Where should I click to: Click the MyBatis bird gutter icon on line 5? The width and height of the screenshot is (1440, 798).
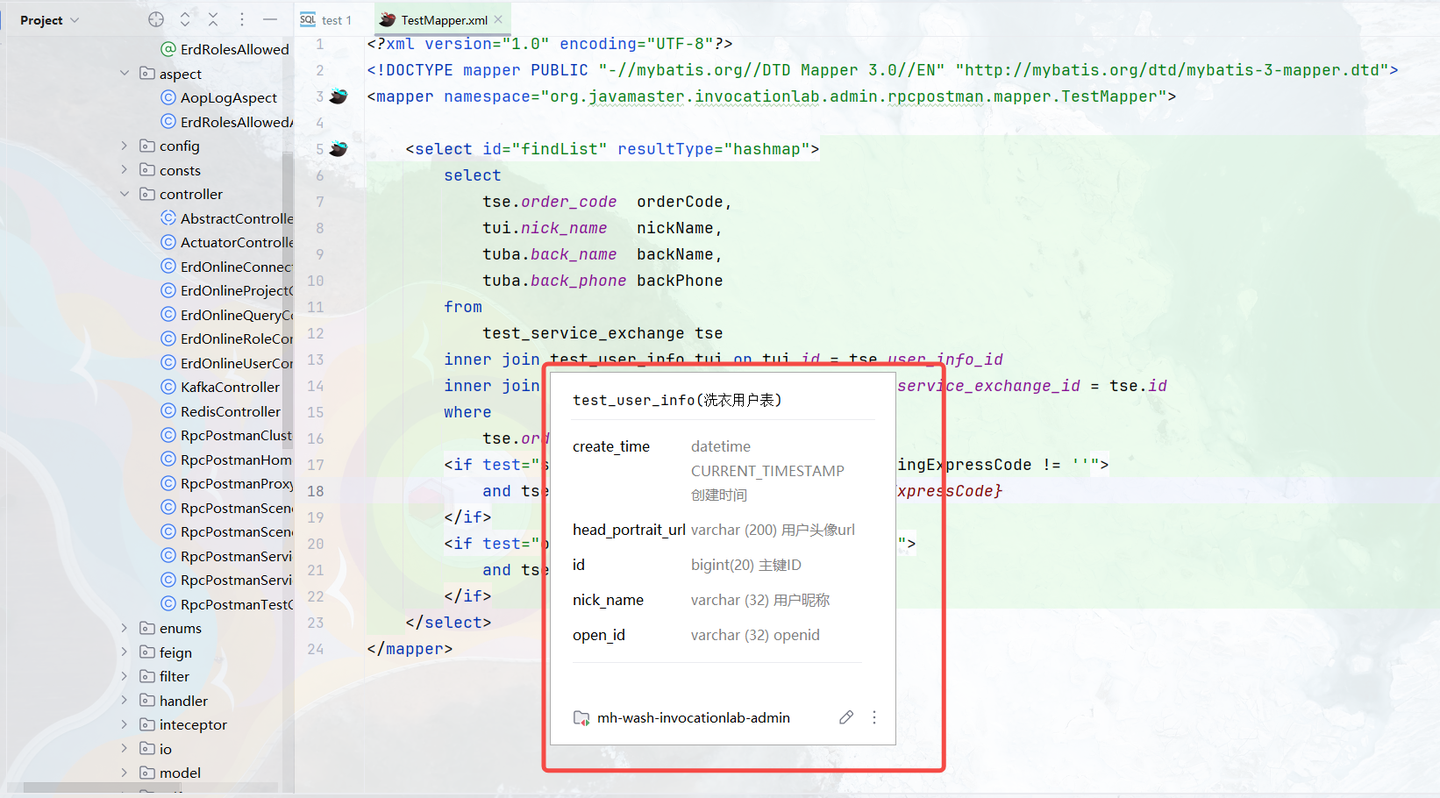(338, 148)
